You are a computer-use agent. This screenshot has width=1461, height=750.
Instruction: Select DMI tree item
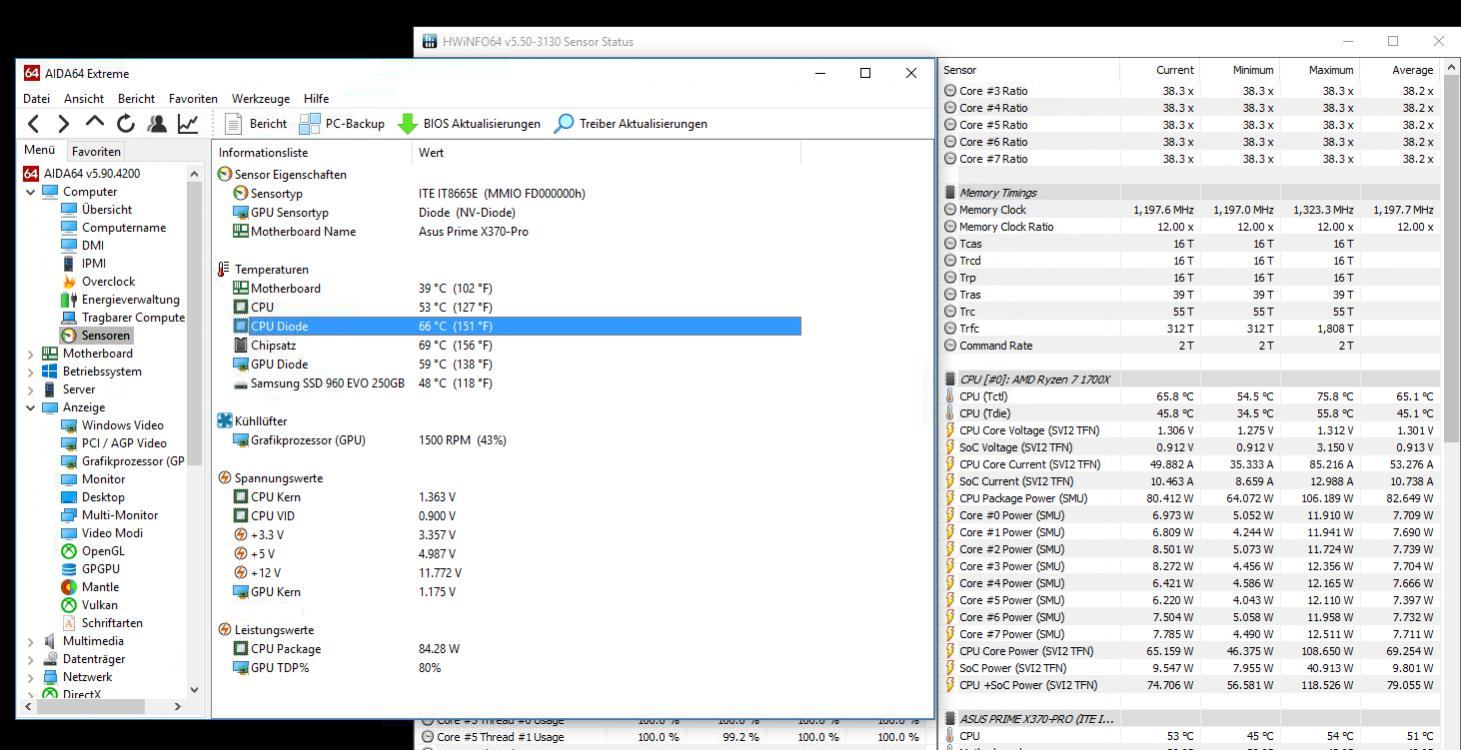coord(82,246)
